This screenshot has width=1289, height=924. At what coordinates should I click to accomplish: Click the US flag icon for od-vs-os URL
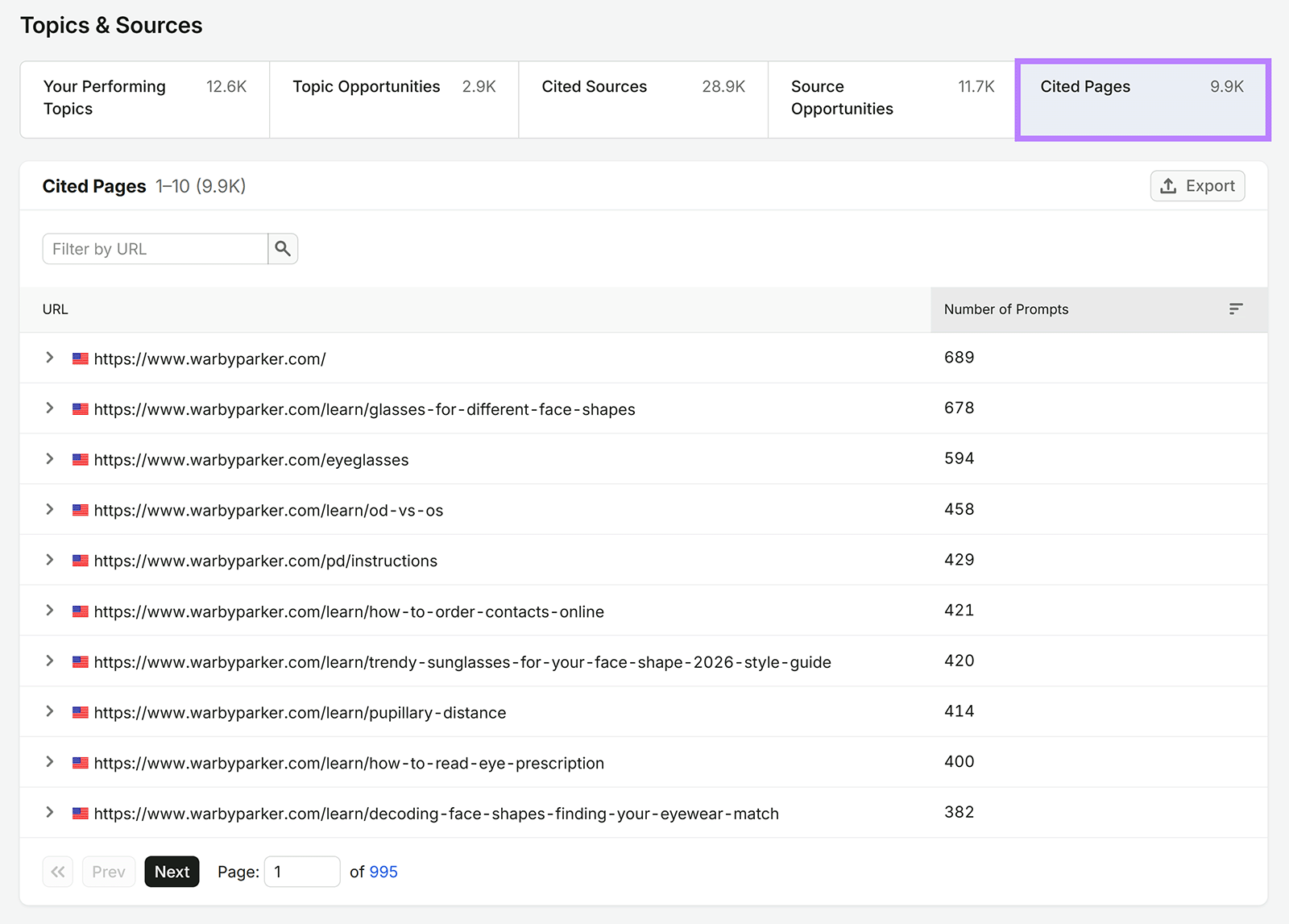(x=81, y=510)
